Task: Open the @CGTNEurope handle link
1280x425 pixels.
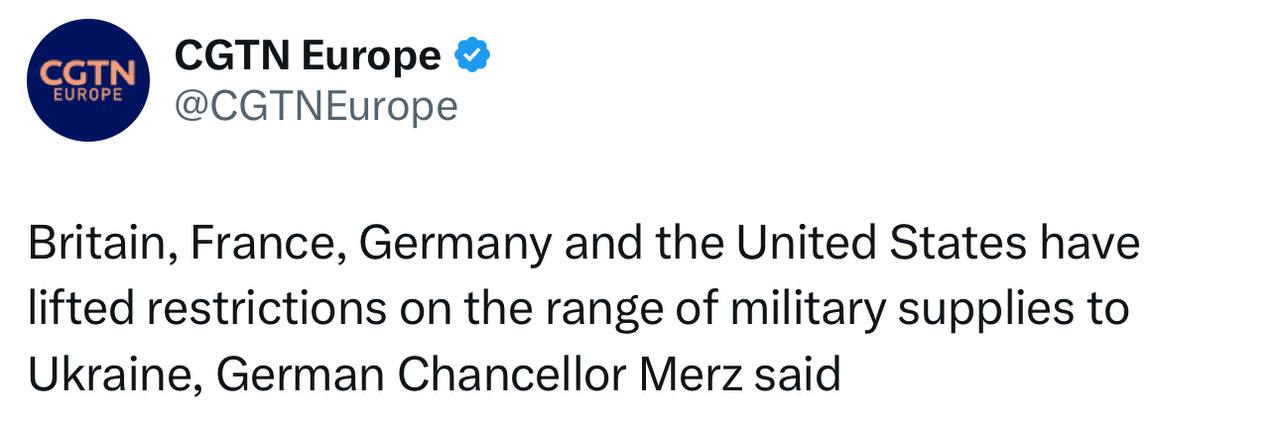Action: pos(316,105)
